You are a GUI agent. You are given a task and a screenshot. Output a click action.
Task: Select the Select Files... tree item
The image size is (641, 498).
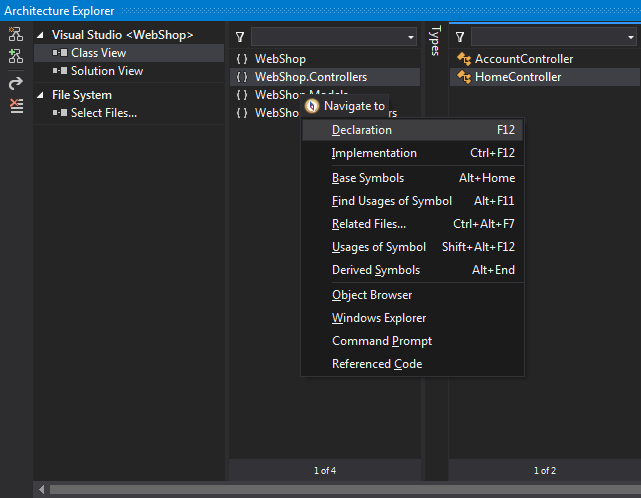(x=129, y=113)
